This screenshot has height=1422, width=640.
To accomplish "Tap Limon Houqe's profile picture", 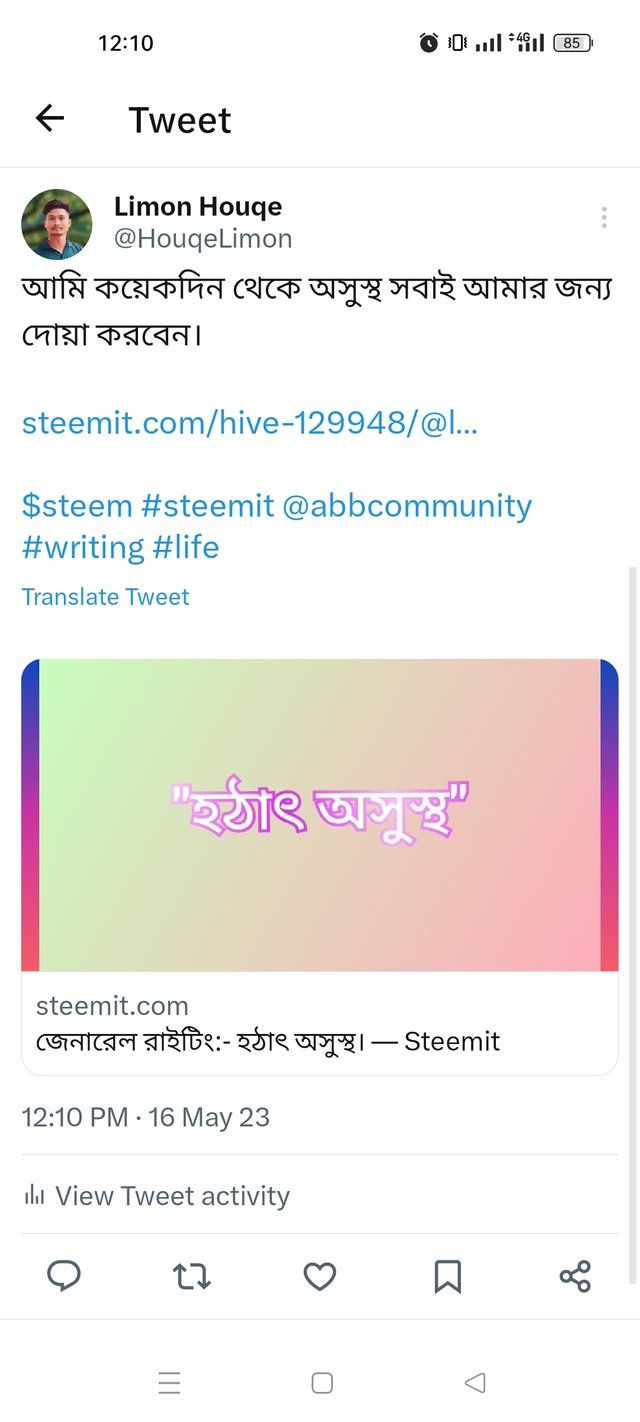I will pos(57,224).
